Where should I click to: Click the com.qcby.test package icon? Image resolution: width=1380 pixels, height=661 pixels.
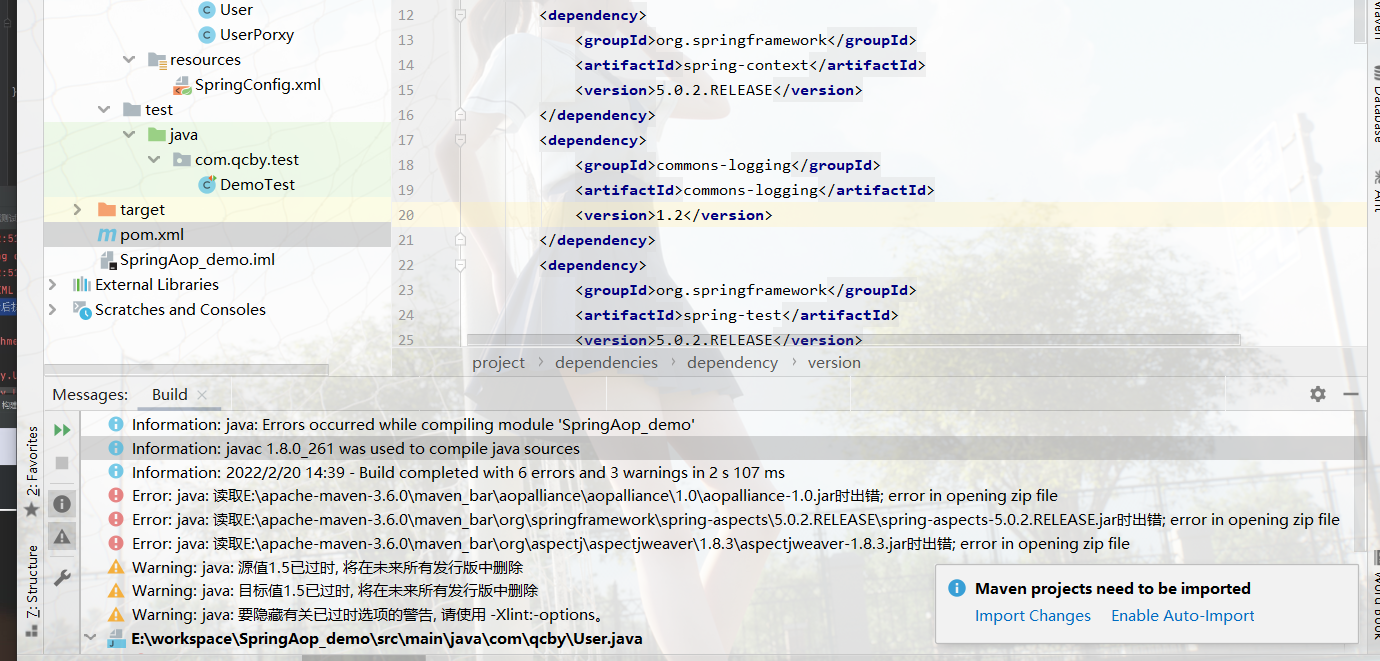click(181, 160)
